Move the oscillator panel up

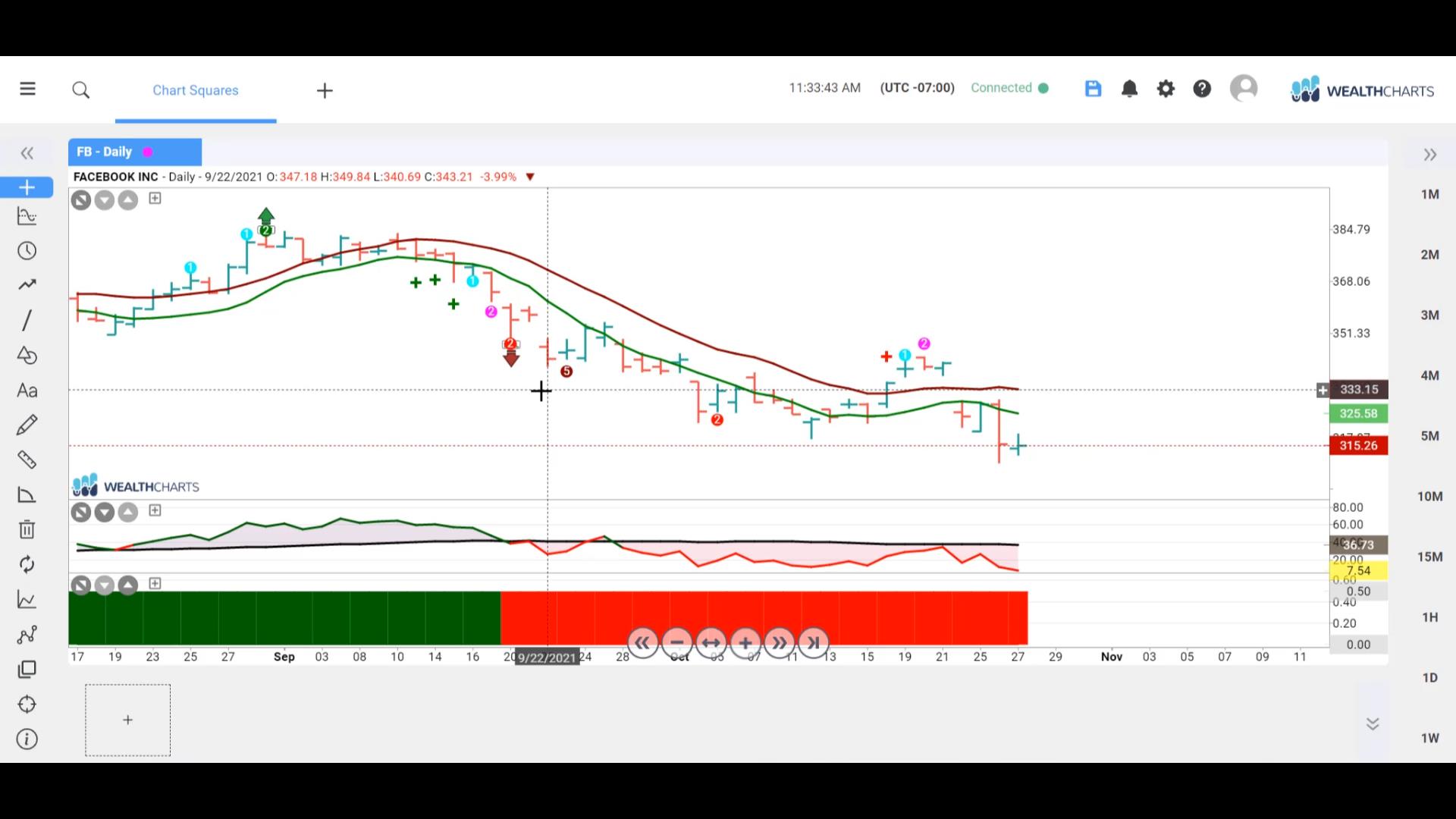tap(128, 513)
